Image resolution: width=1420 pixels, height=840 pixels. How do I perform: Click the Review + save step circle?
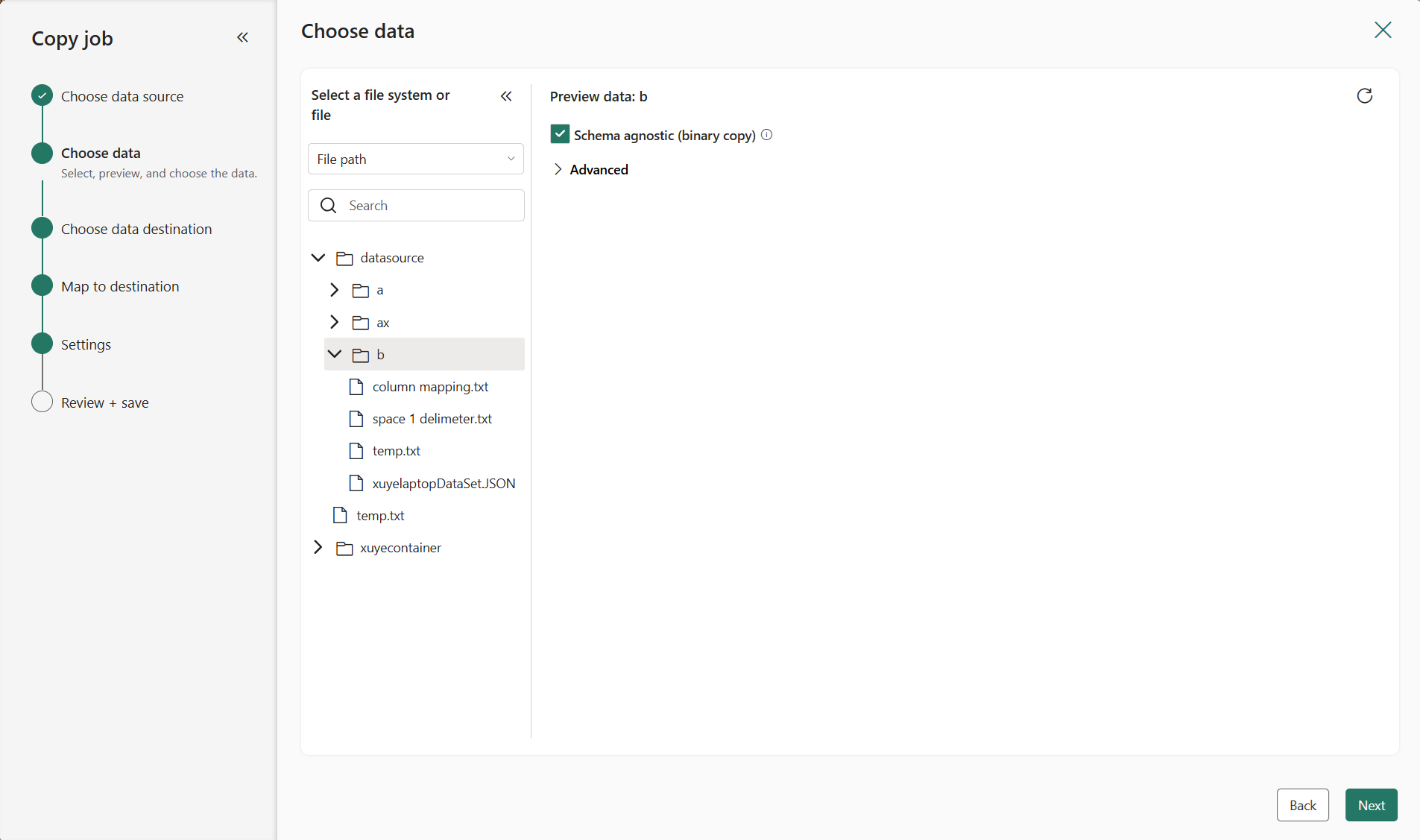tap(42, 402)
